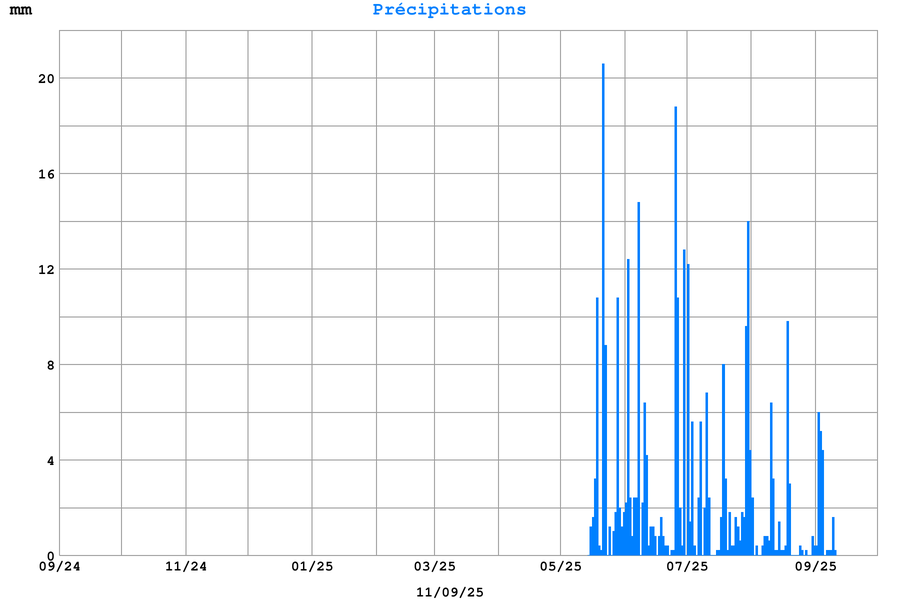Click the 09/24 date on the x-axis
The width and height of the screenshot is (900, 600).
coord(59,567)
